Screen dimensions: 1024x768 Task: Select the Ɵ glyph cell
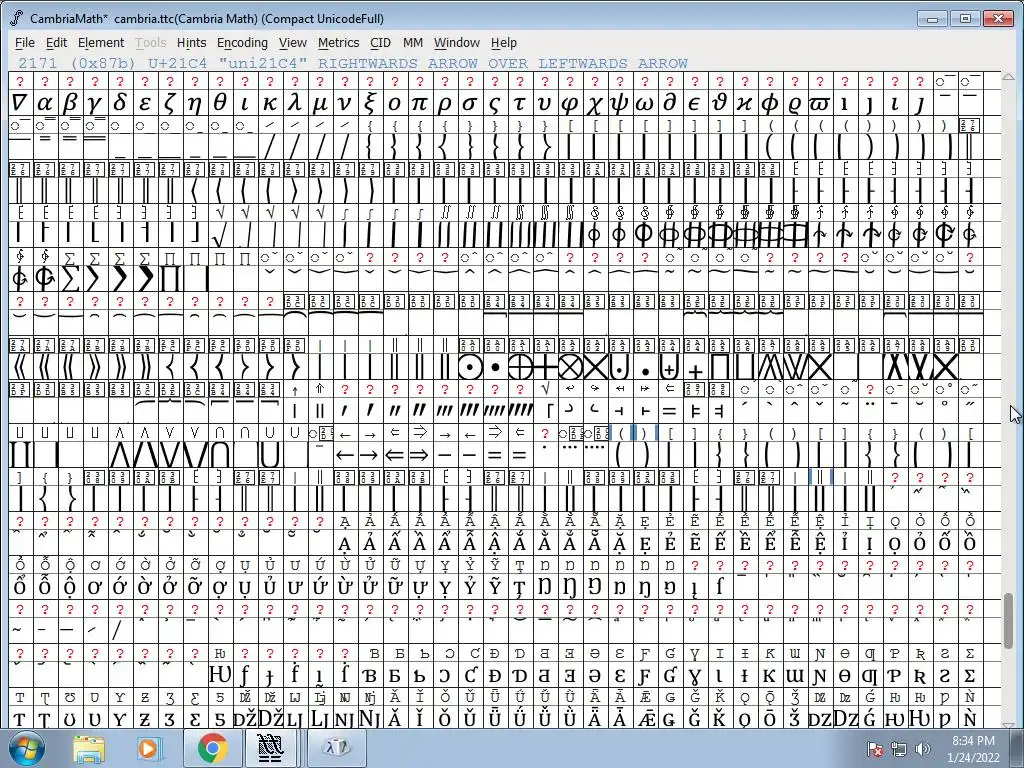(x=845, y=675)
